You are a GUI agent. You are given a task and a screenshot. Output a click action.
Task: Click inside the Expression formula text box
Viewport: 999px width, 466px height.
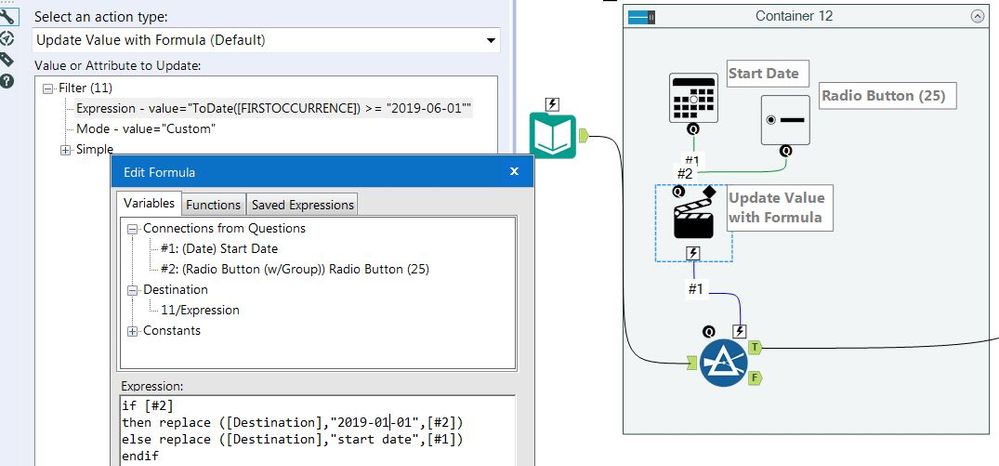tap(317, 430)
